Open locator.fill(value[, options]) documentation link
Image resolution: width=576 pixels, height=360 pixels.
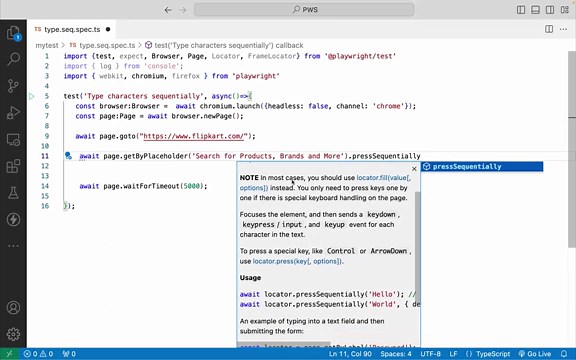coord(325,183)
